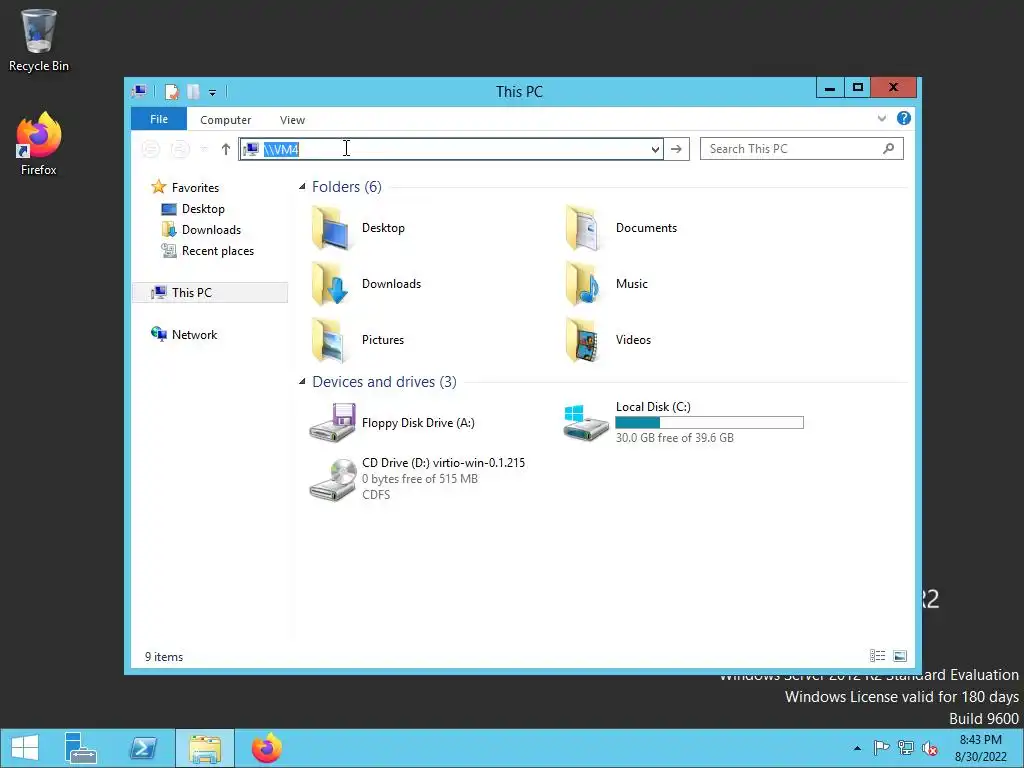The image size is (1024, 768).
Task: Click the network icon in system tray
Action: (x=905, y=748)
